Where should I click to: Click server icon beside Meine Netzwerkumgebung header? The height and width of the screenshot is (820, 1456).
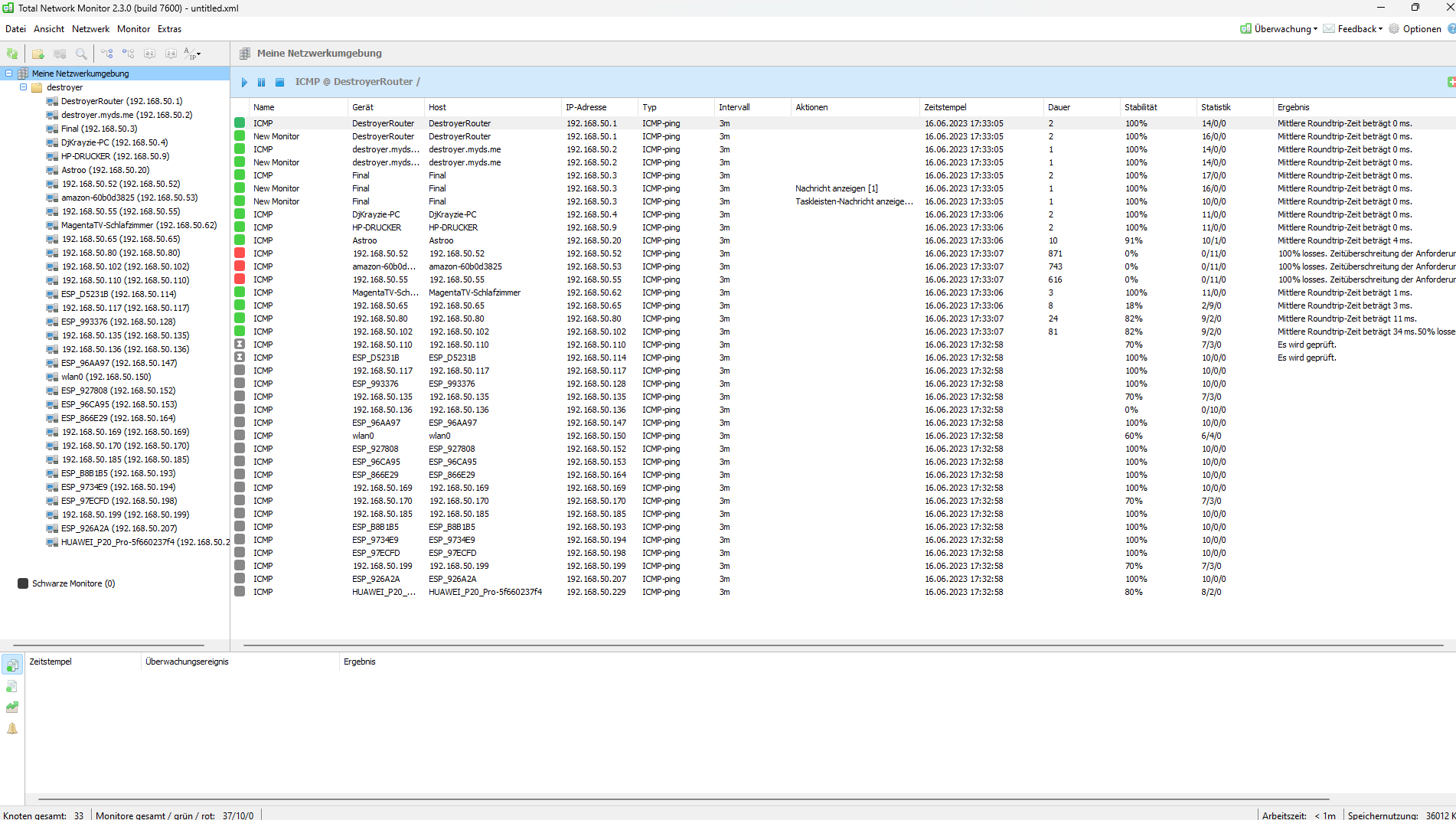pos(245,54)
